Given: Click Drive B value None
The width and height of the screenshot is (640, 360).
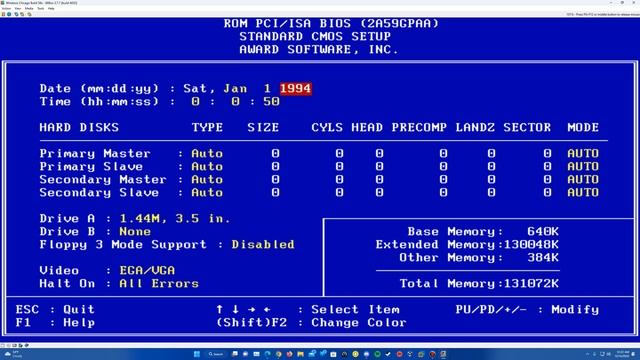Looking at the screenshot, I should coord(135,232).
